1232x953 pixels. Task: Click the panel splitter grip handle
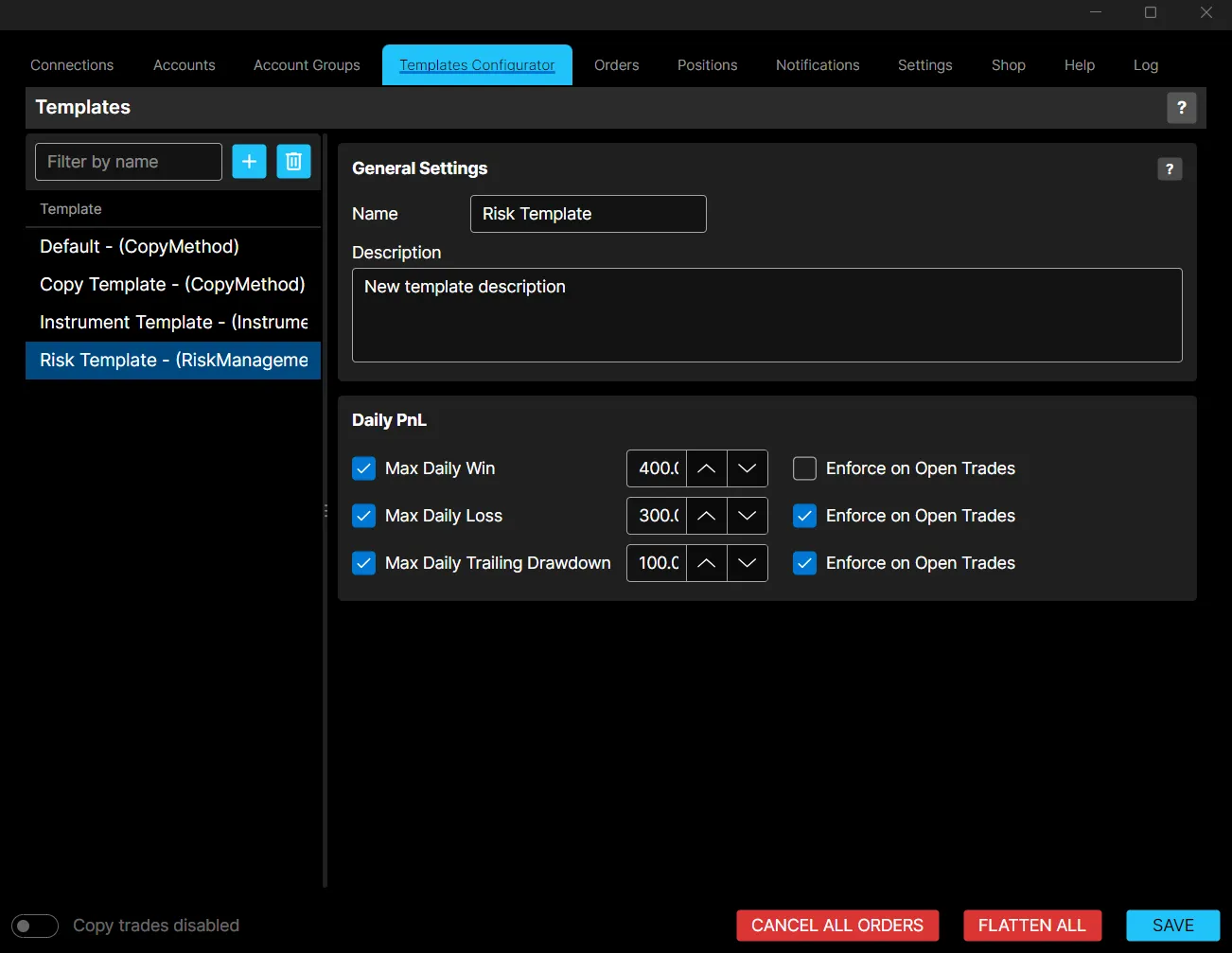point(326,511)
